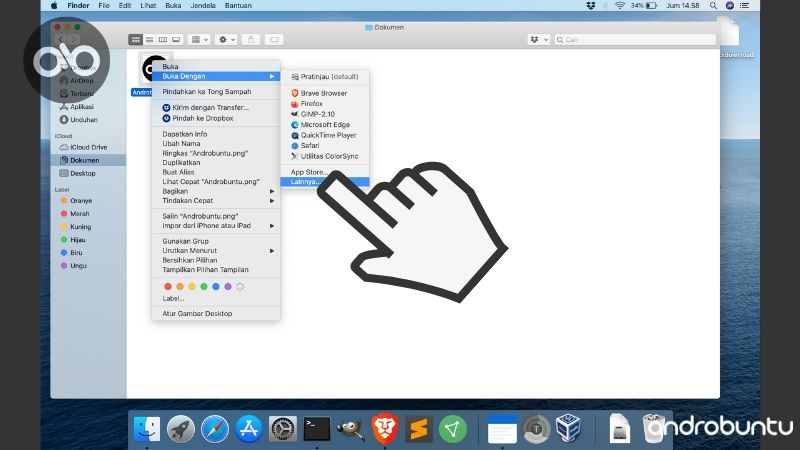The image size is (800, 450).
Task: Select Lihat Cepat "Androbuntu.png"
Action: (216, 182)
